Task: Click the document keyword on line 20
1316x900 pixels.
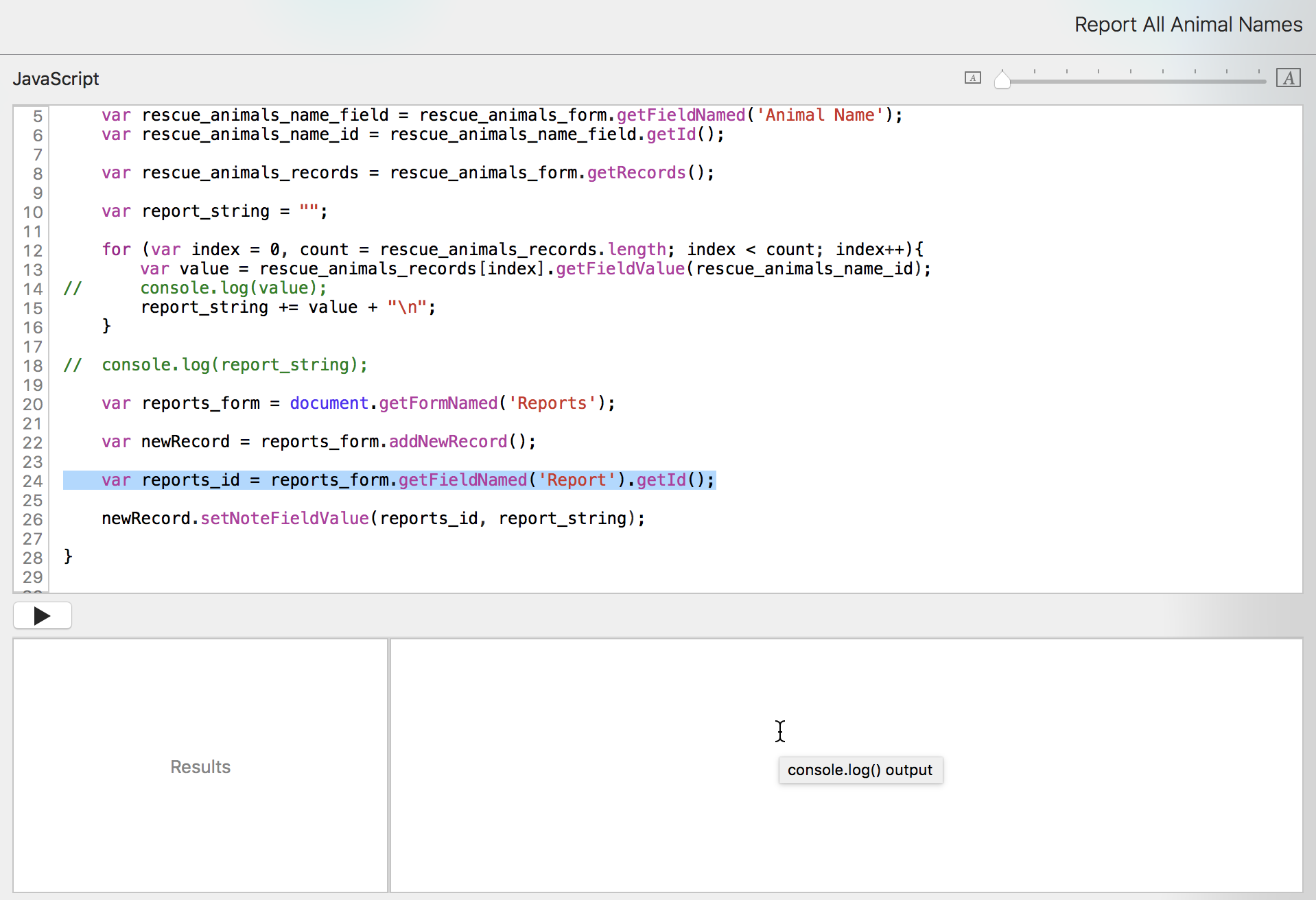Action: tap(329, 403)
